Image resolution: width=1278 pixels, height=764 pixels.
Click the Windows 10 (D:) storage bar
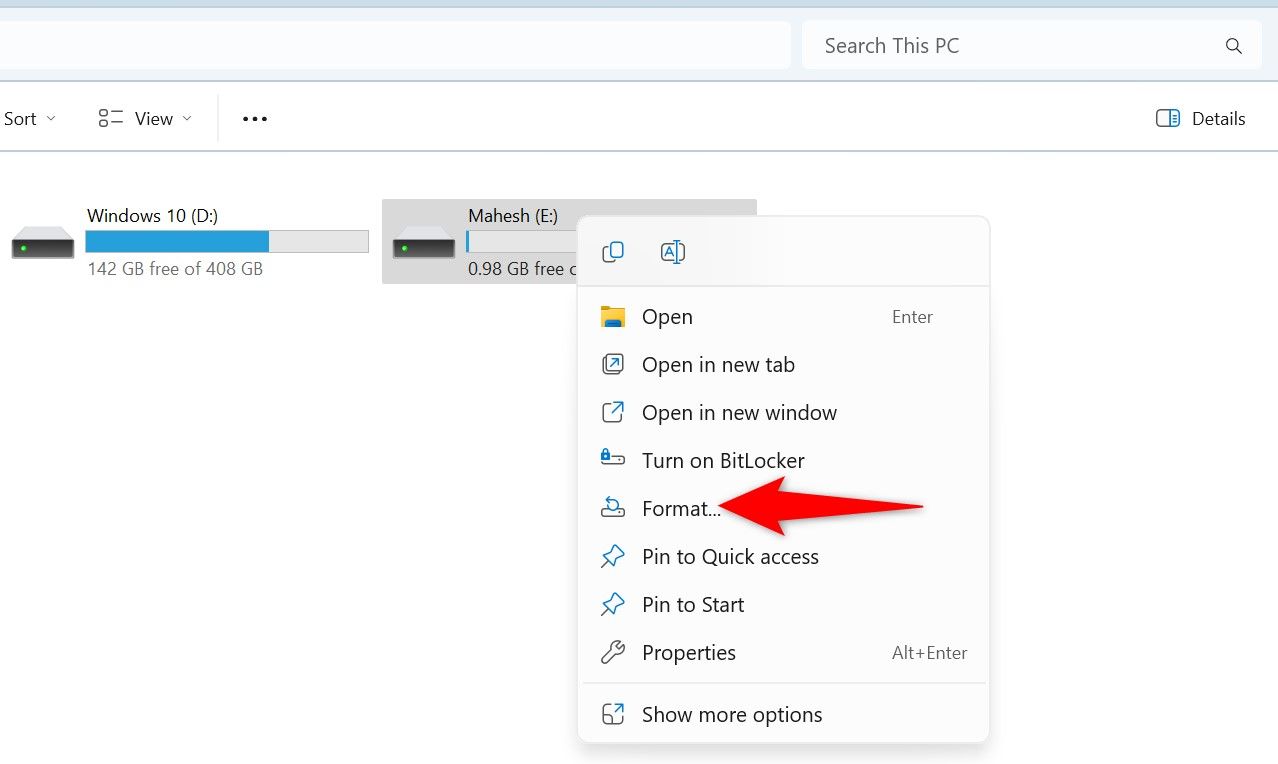pos(227,241)
